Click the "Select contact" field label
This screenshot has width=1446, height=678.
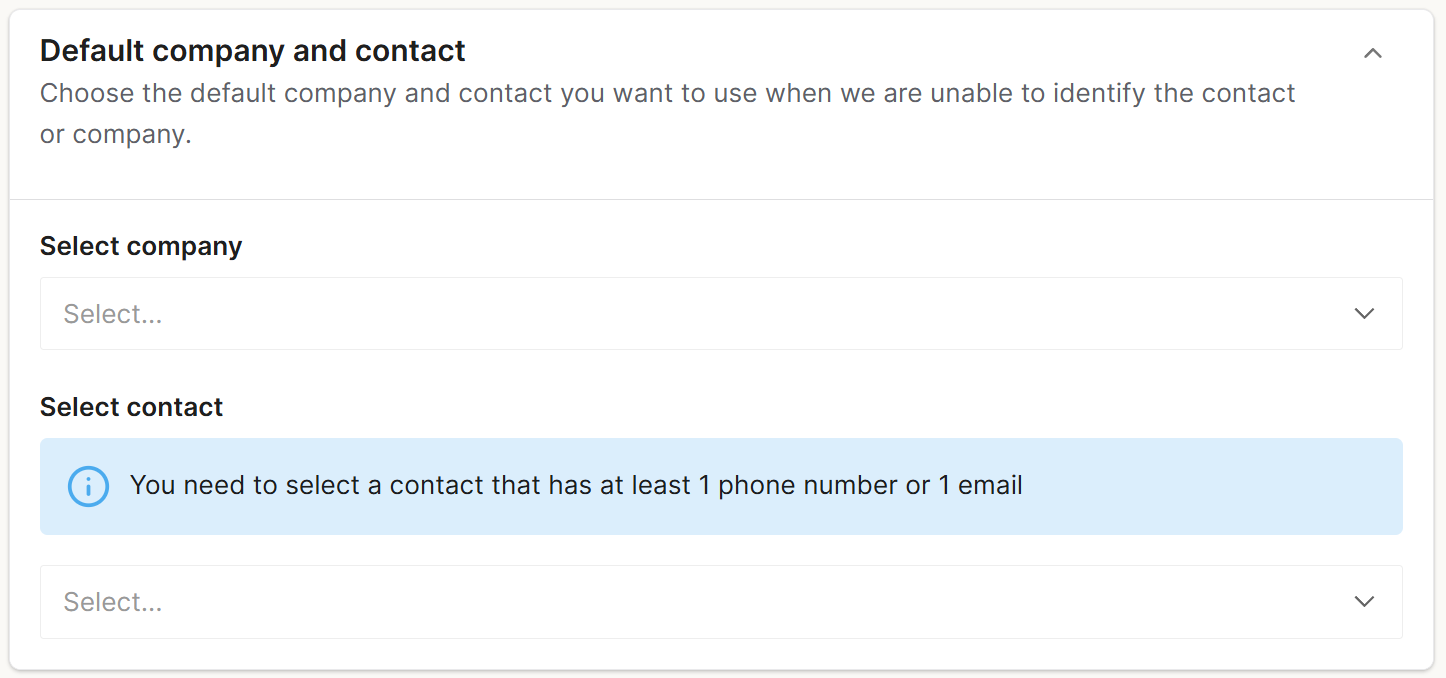tap(131, 407)
